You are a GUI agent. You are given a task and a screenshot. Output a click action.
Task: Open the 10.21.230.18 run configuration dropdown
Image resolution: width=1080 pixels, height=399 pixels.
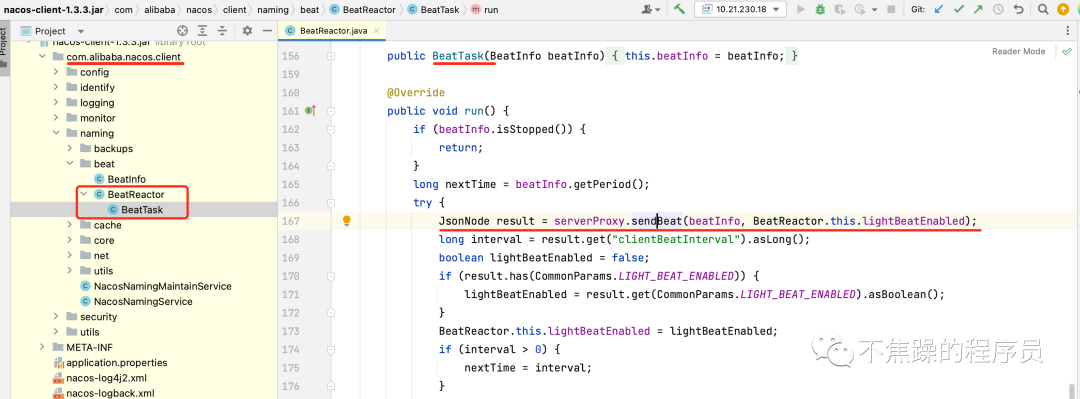pyautogui.click(x=740, y=10)
